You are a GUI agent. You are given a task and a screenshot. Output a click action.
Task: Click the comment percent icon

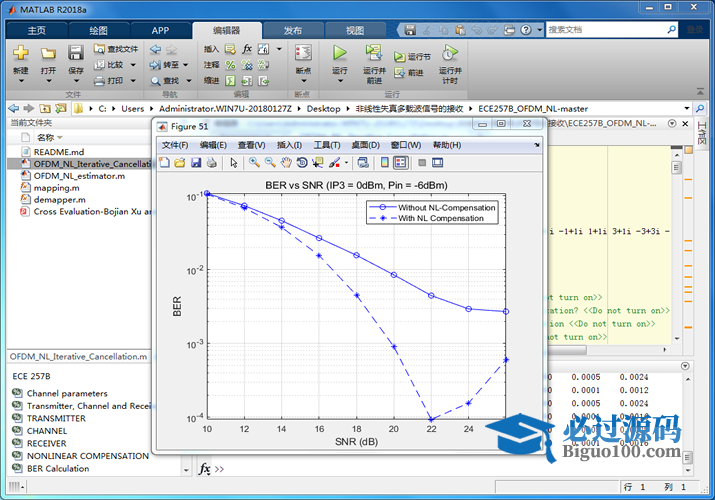click(x=230, y=65)
